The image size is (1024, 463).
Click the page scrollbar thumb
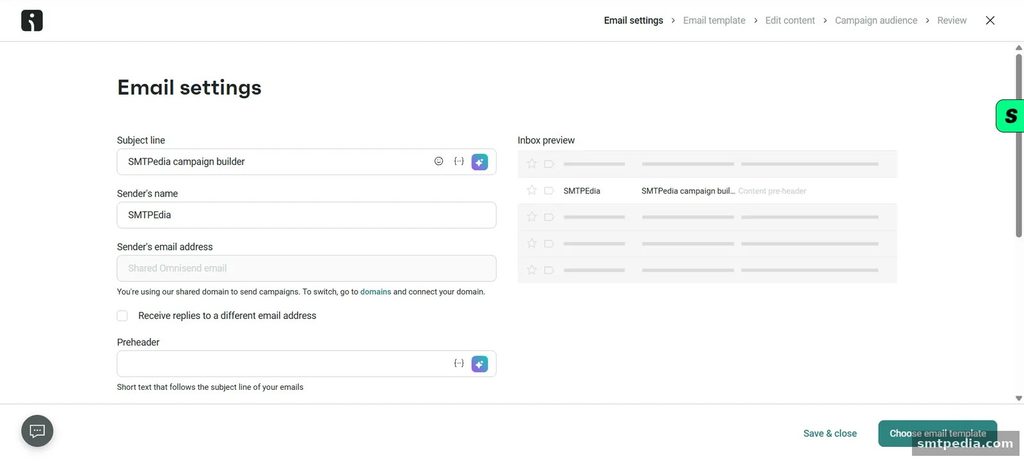(x=1019, y=145)
